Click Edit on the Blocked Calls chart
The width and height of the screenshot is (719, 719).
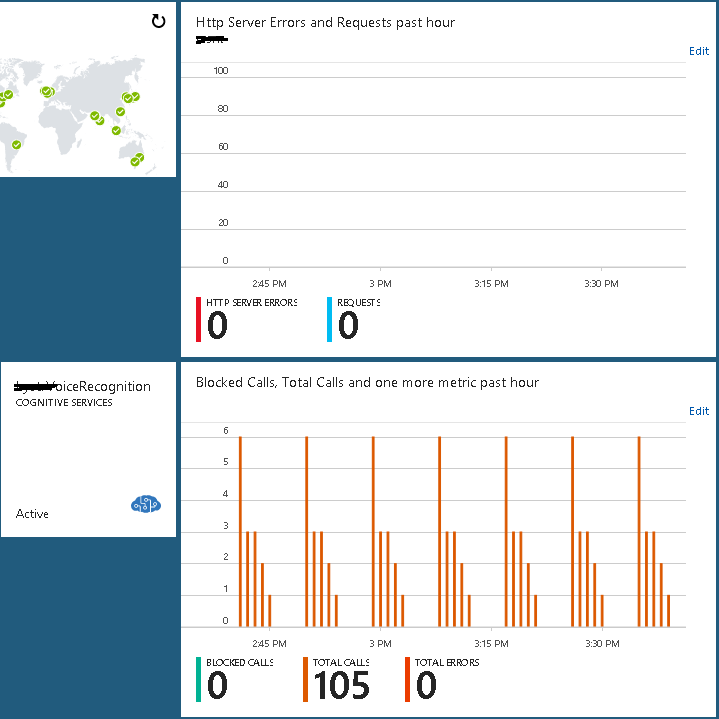coord(698,411)
